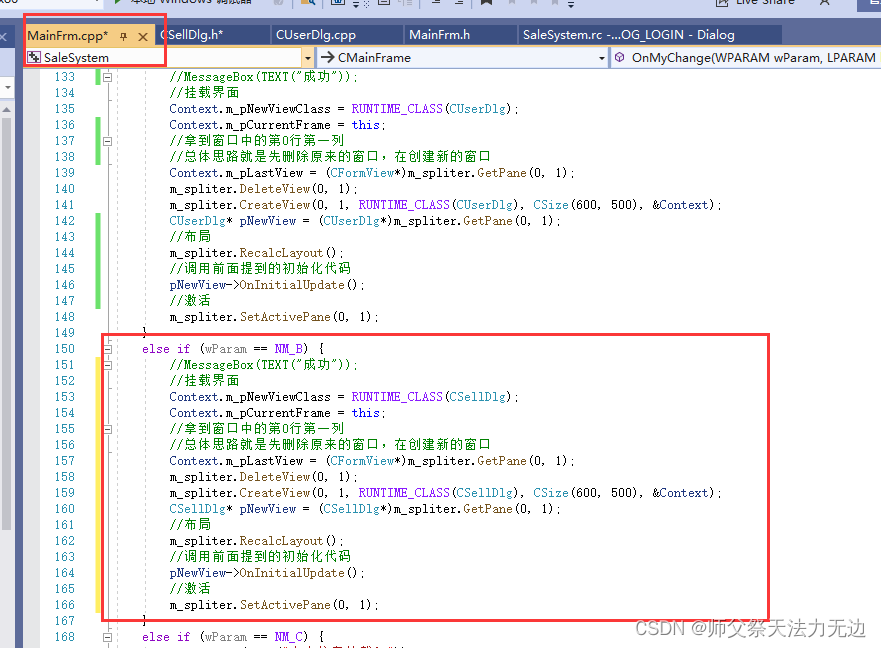Click the bookmark icon on the toolbar
The image size is (881, 648).
[485, 4]
